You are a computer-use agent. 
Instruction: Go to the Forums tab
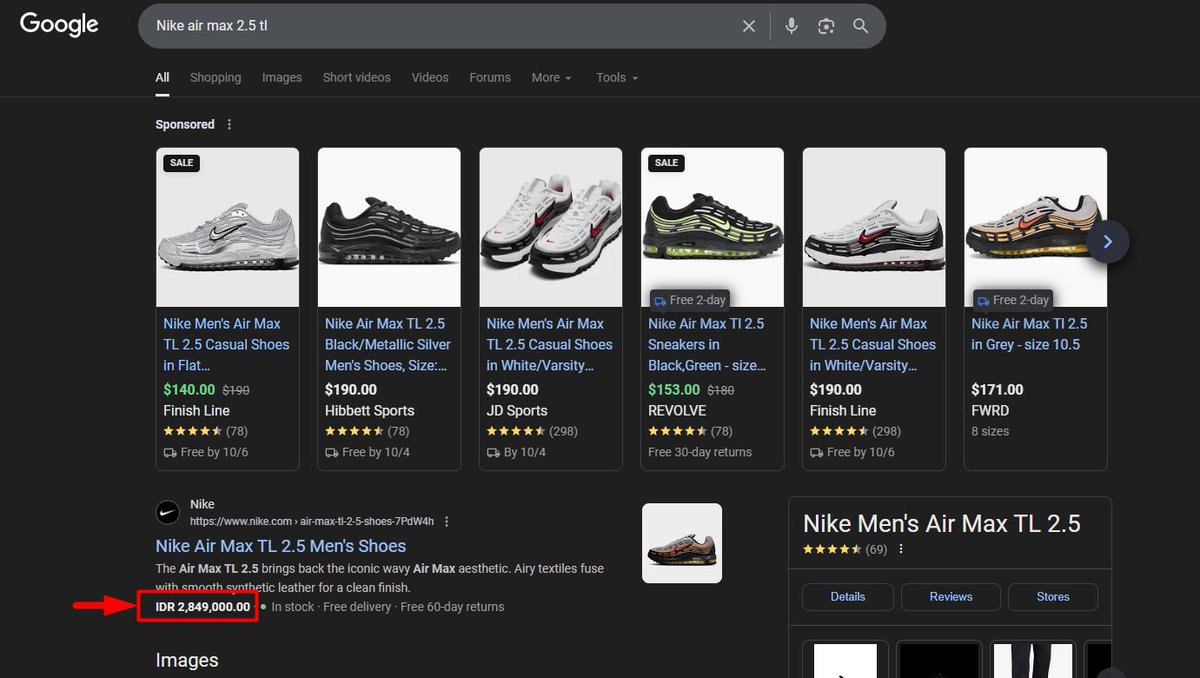(x=490, y=77)
